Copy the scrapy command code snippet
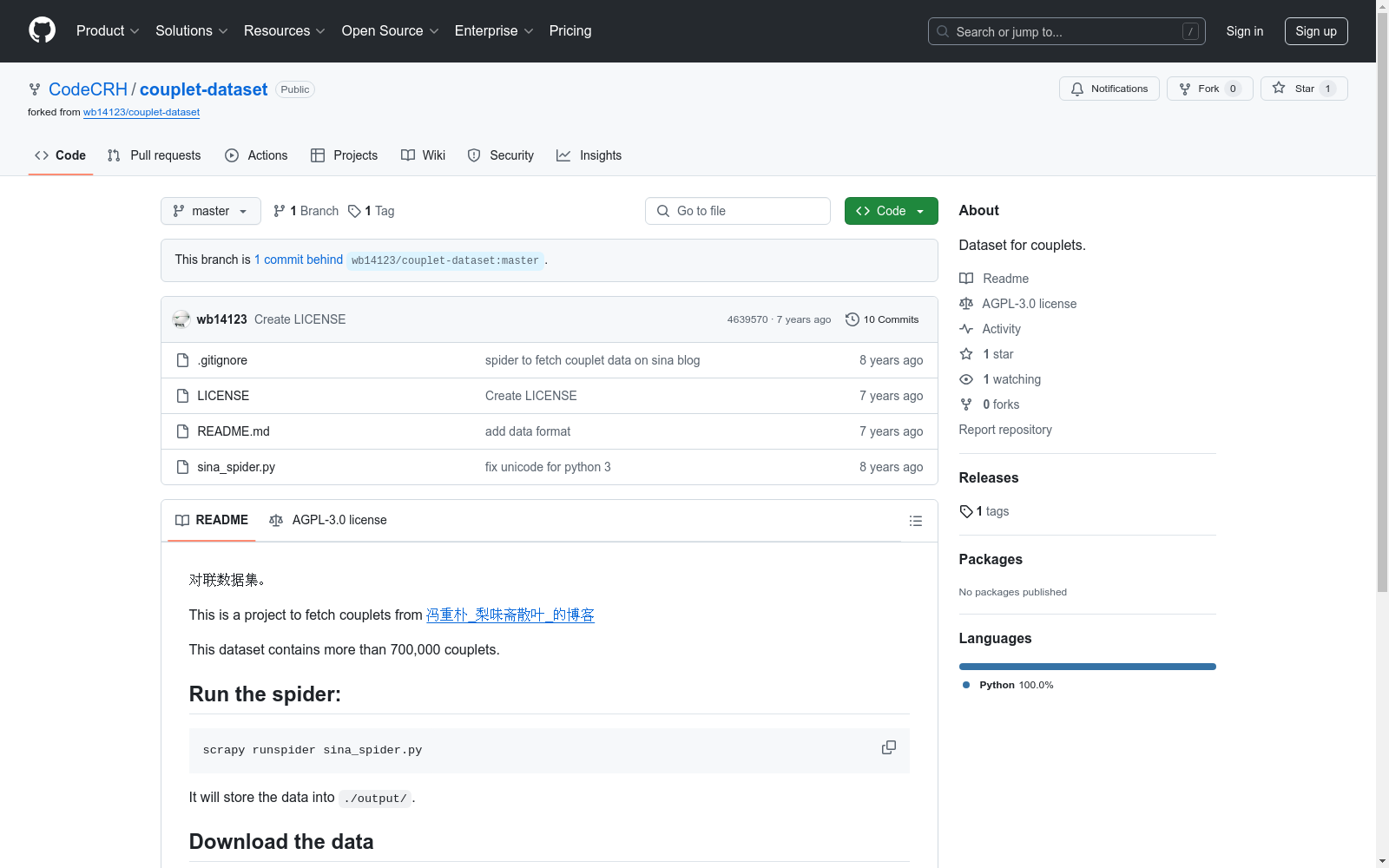This screenshot has height=868, width=1389. [x=889, y=747]
